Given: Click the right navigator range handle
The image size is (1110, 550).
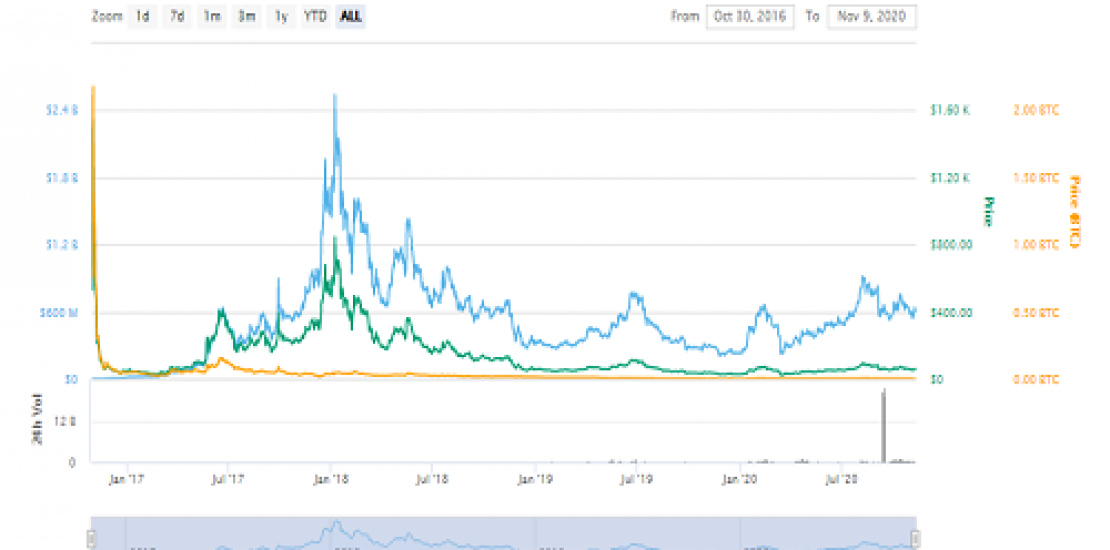Looking at the screenshot, I should [917, 539].
